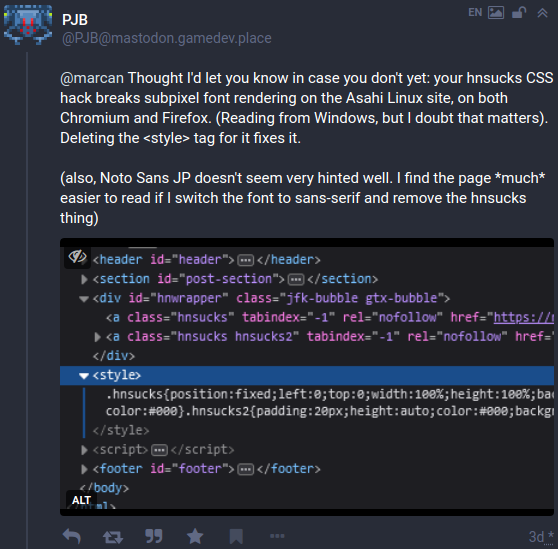Screen dimensions: 558x549
Task: Expand the section post-section node
Action: point(84,279)
